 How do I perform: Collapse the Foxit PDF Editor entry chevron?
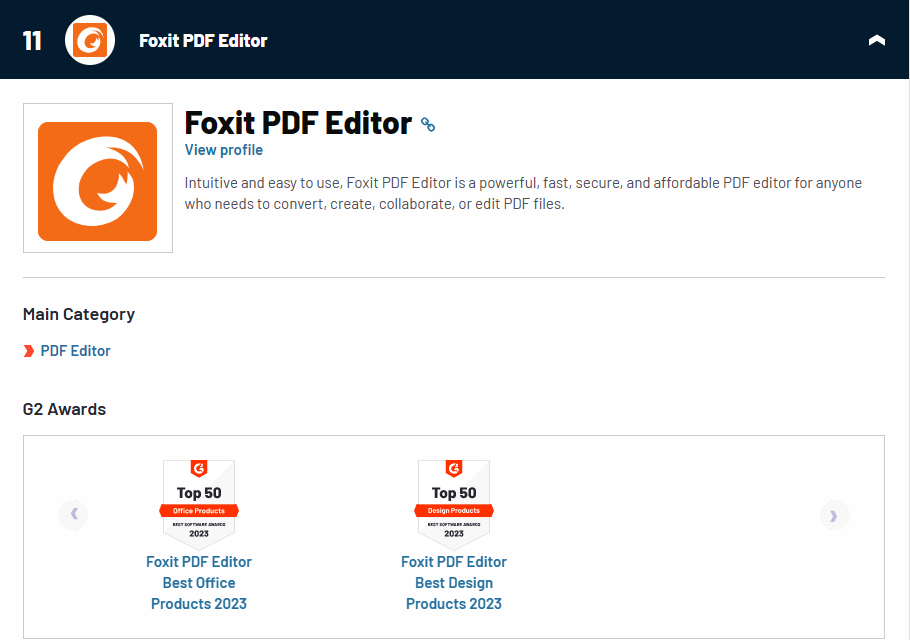pyautogui.click(x=876, y=40)
